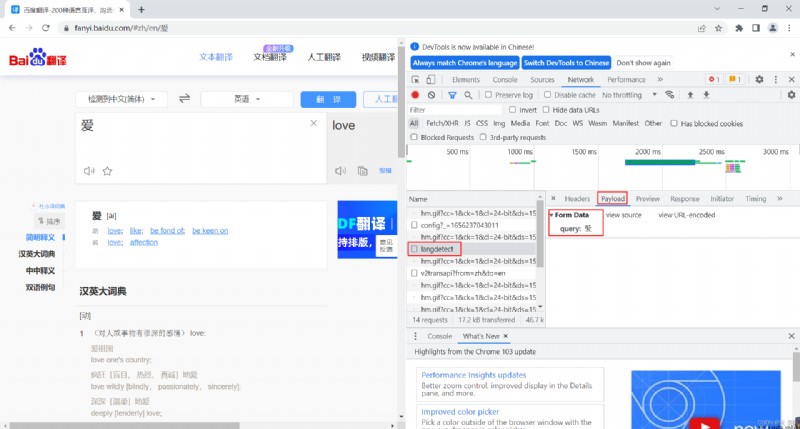Select the langdetect request row
This screenshot has width=800, height=429.
[x=472, y=249]
